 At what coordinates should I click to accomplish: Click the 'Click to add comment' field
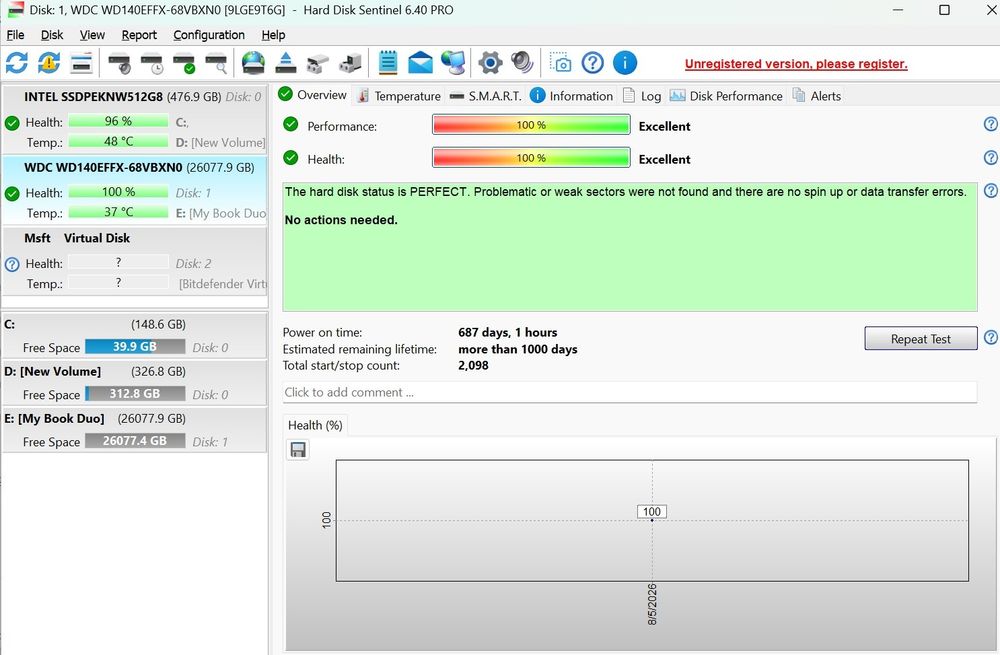point(629,392)
